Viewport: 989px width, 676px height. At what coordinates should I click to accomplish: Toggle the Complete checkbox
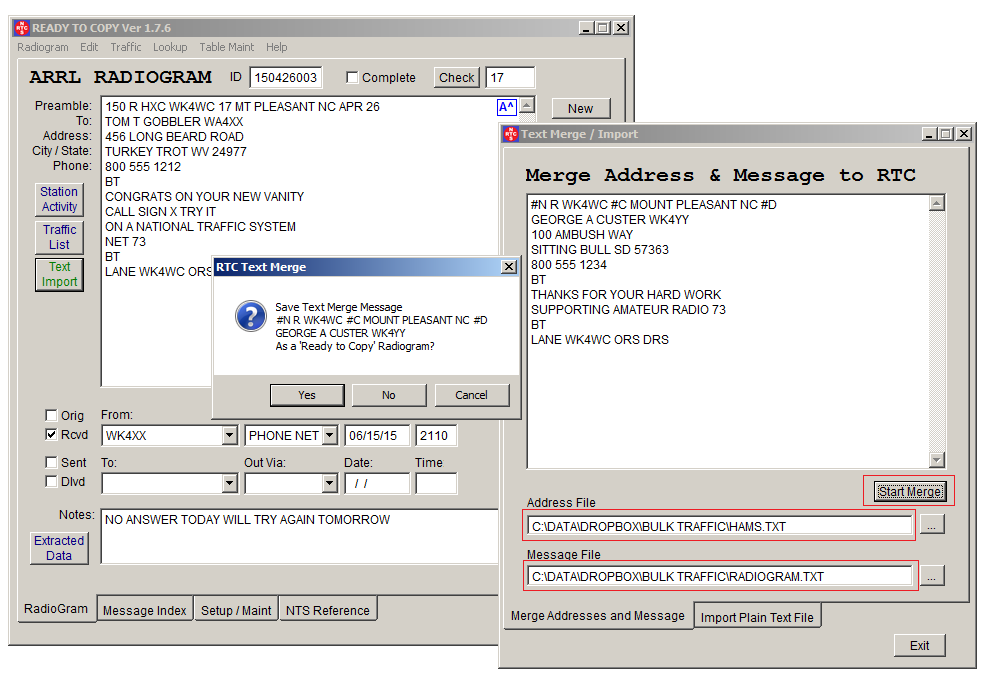[353, 77]
